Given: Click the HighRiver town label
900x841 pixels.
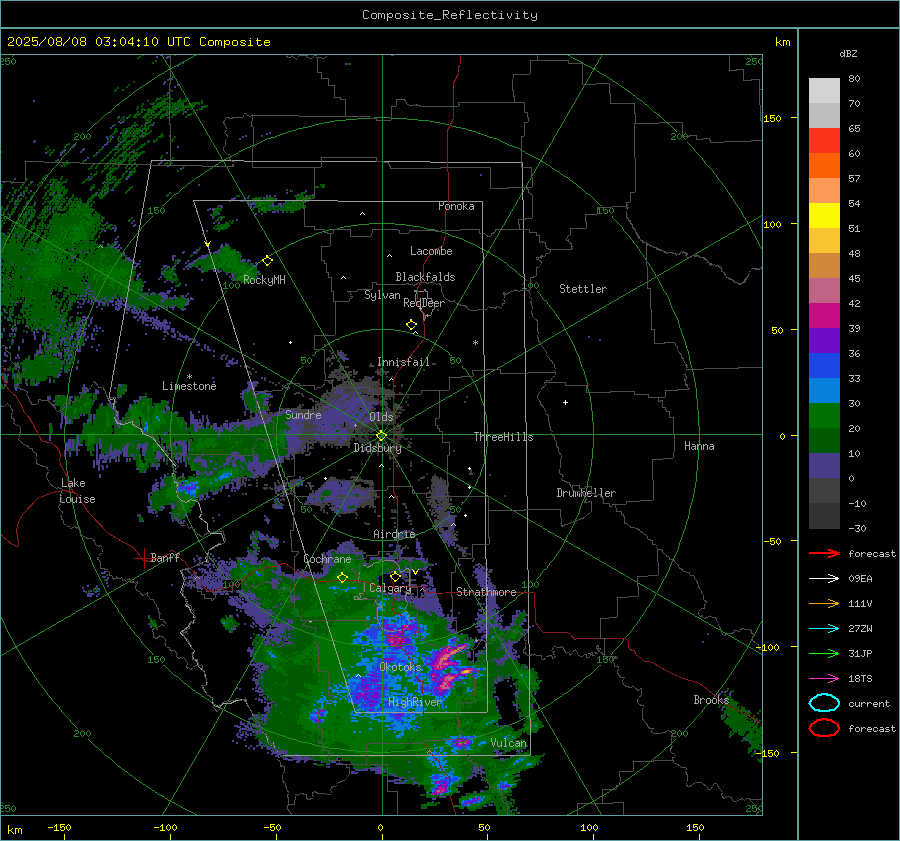Looking at the screenshot, I should click(x=416, y=702).
